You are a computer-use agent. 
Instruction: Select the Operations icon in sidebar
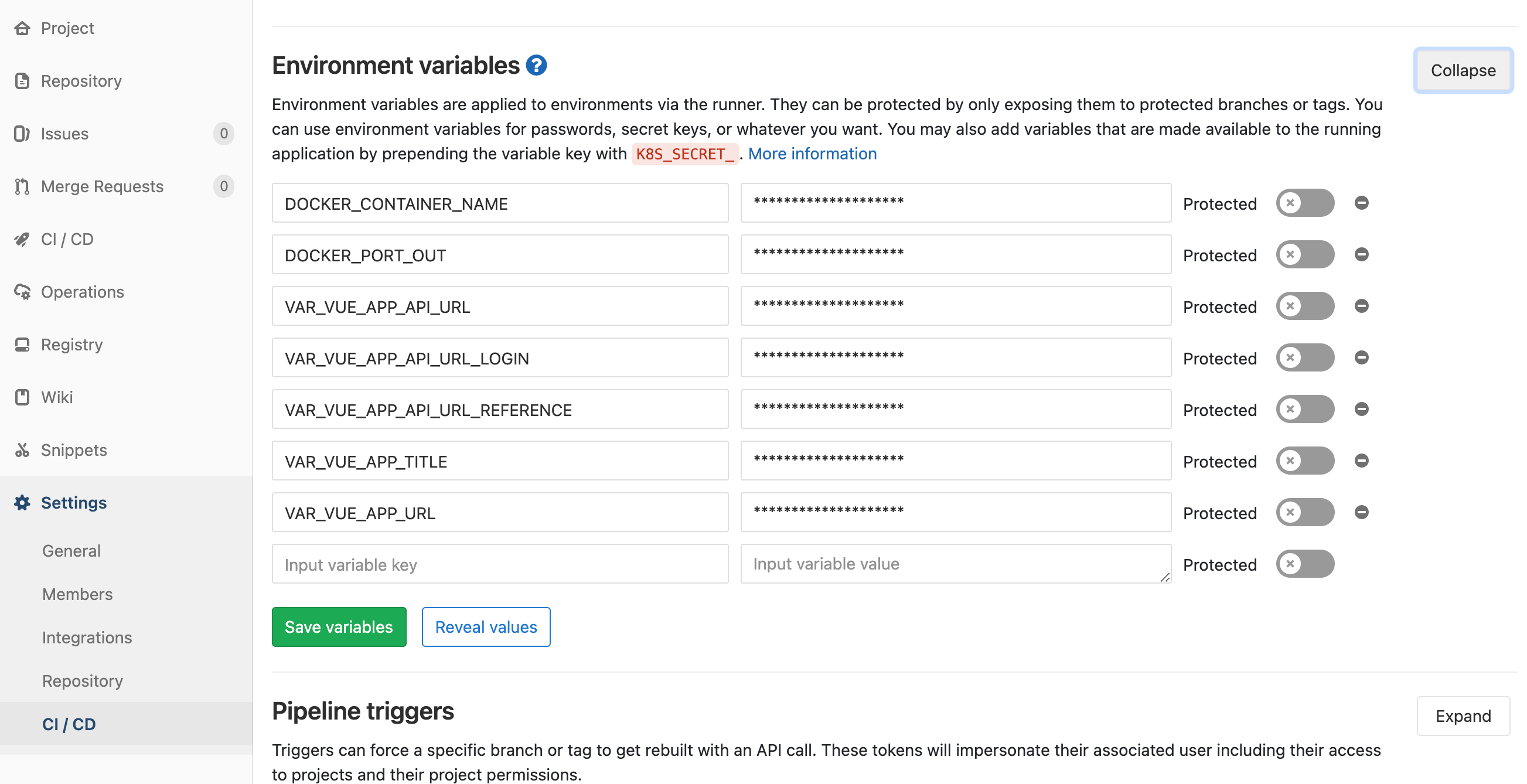(x=22, y=292)
